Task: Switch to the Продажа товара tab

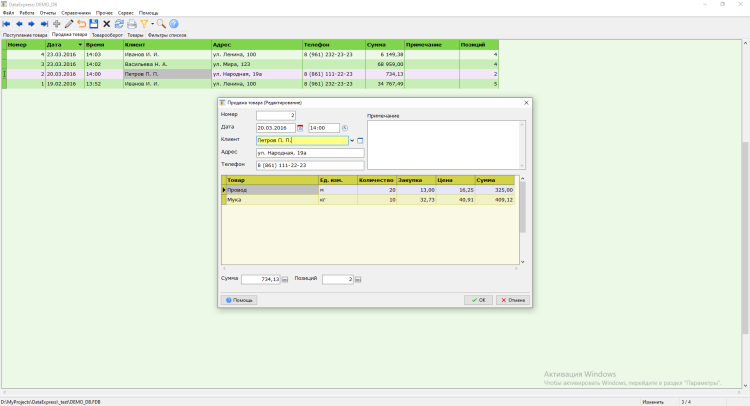Action: (69, 34)
